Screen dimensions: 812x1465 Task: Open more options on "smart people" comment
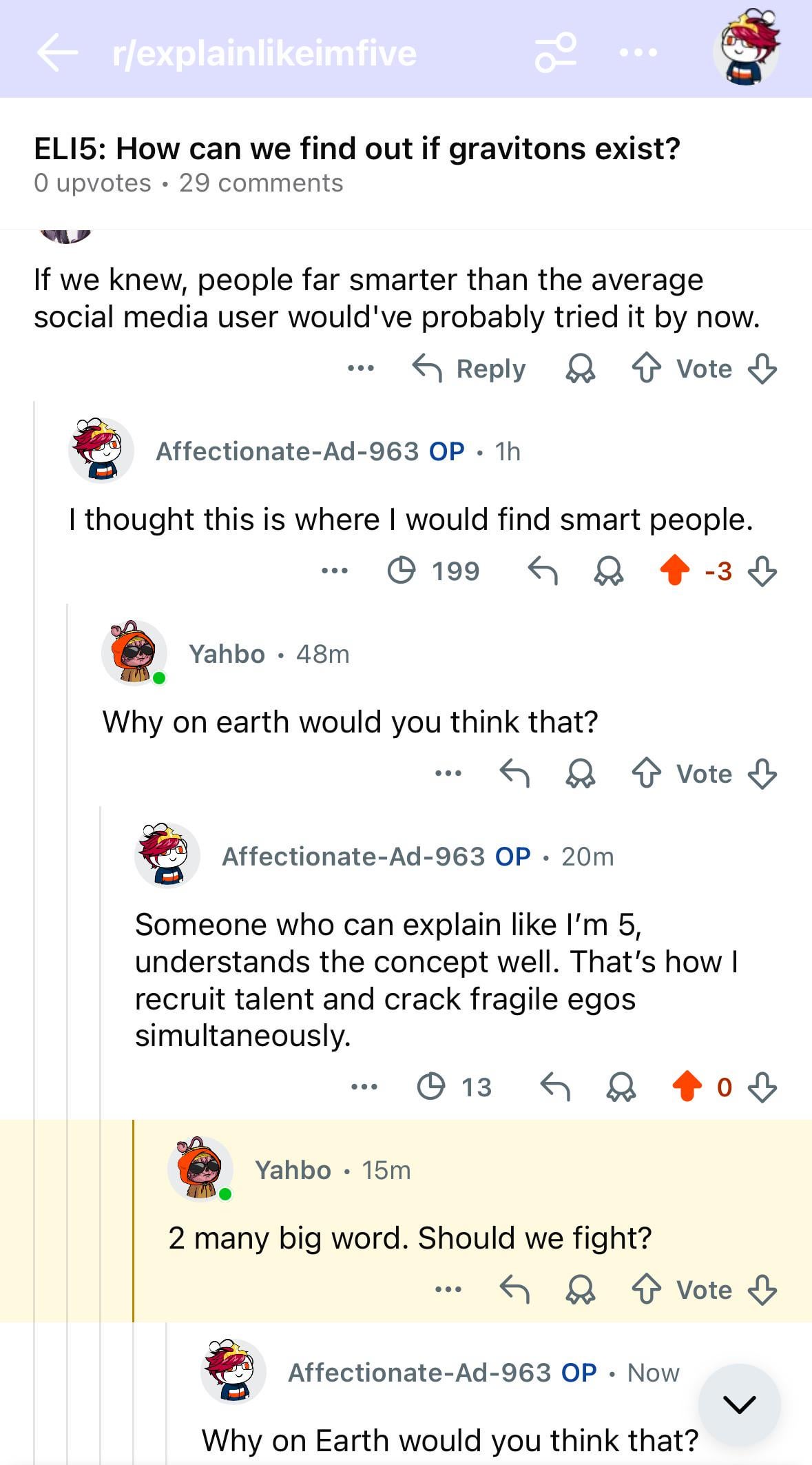335,571
